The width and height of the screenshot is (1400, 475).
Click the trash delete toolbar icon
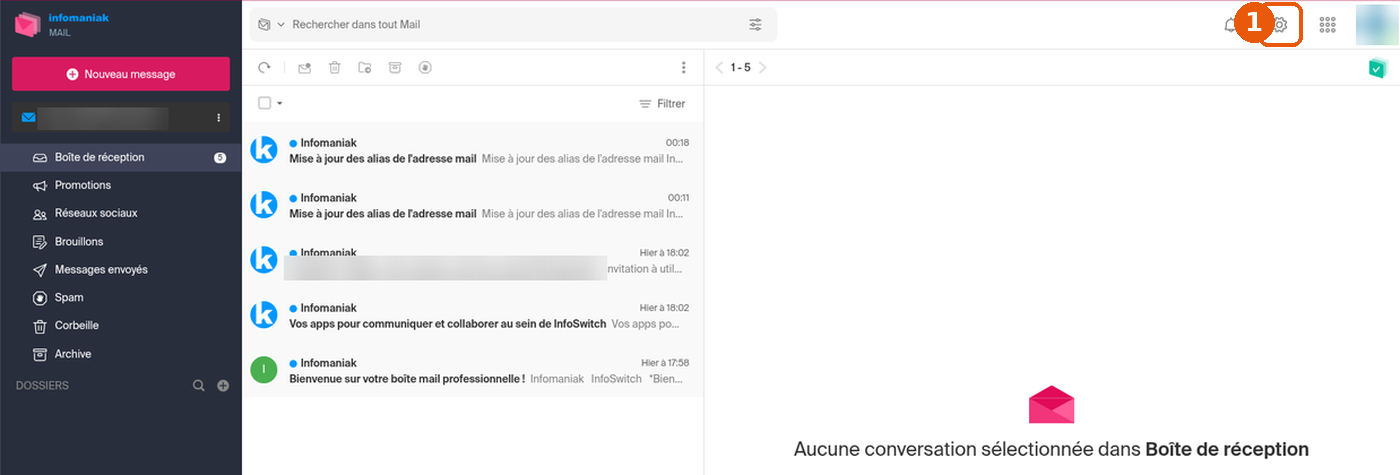pyautogui.click(x=335, y=68)
